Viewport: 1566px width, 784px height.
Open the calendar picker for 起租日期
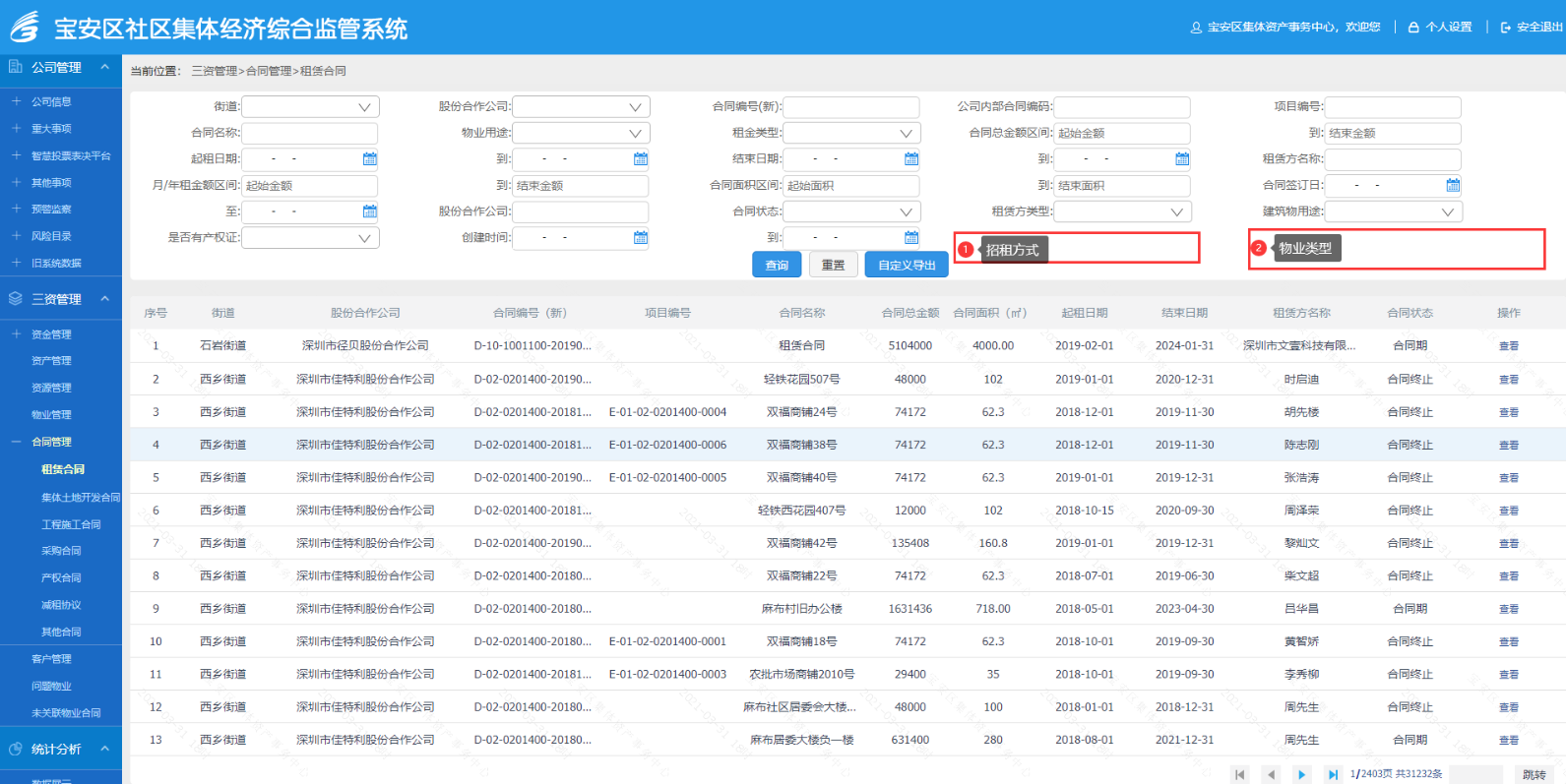point(370,158)
